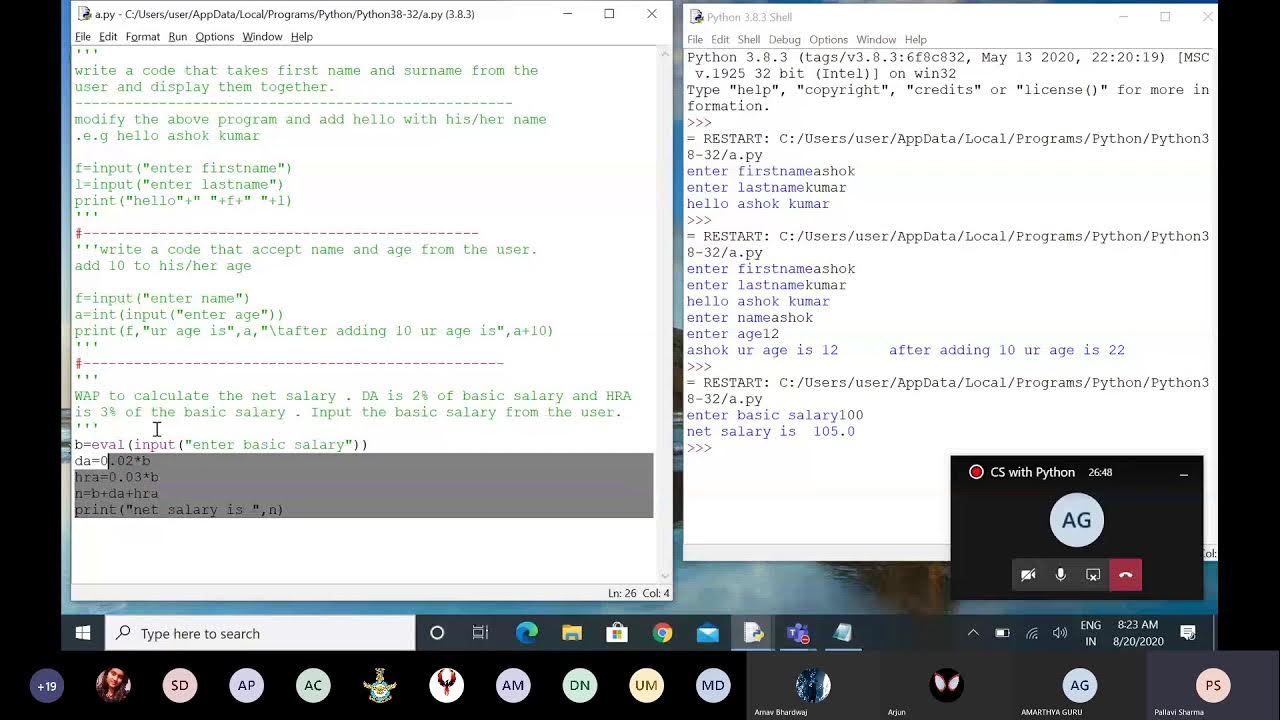Select the AP participant avatar
1280x720 pixels.
(246, 686)
